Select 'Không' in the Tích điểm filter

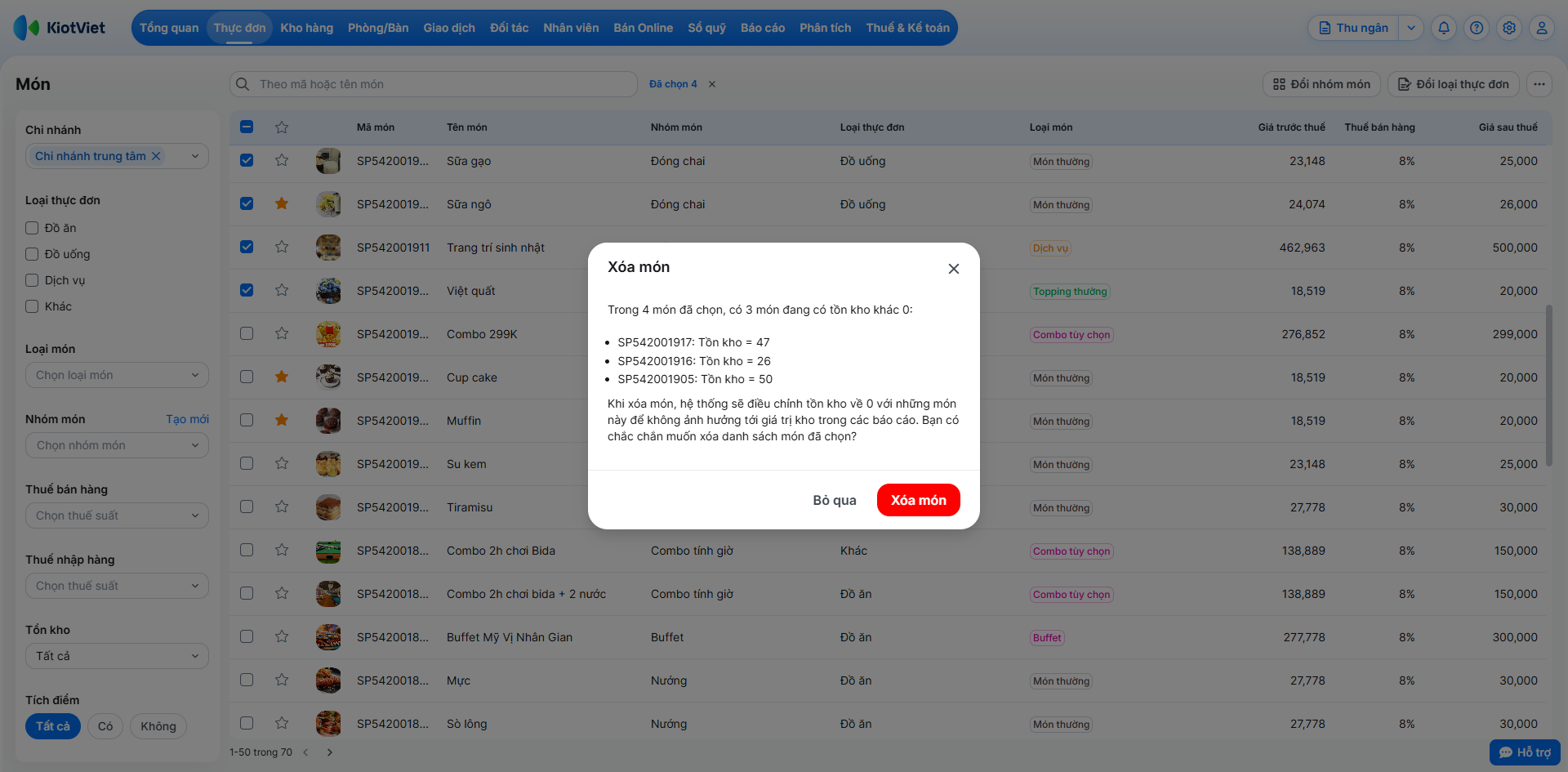158,726
